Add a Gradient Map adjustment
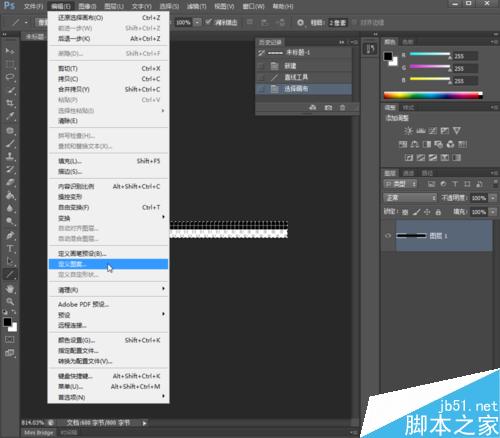This screenshot has height=438, width=500. point(457,158)
